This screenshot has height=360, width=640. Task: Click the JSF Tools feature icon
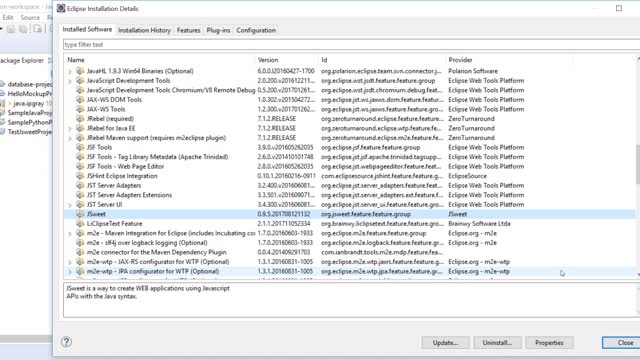[x=80, y=147]
